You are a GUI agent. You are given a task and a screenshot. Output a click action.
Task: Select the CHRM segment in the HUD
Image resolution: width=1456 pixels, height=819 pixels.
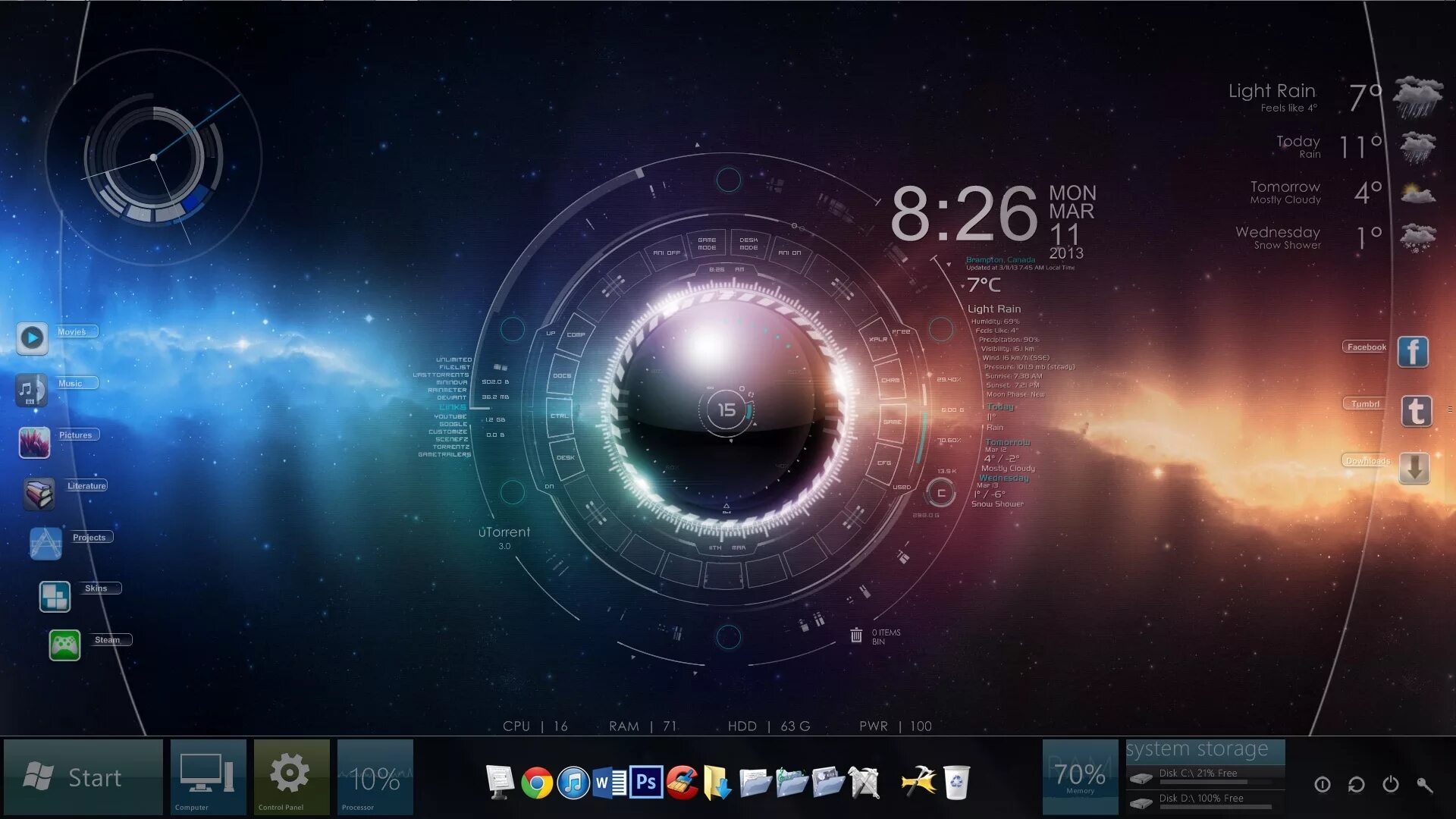pyautogui.click(x=890, y=380)
